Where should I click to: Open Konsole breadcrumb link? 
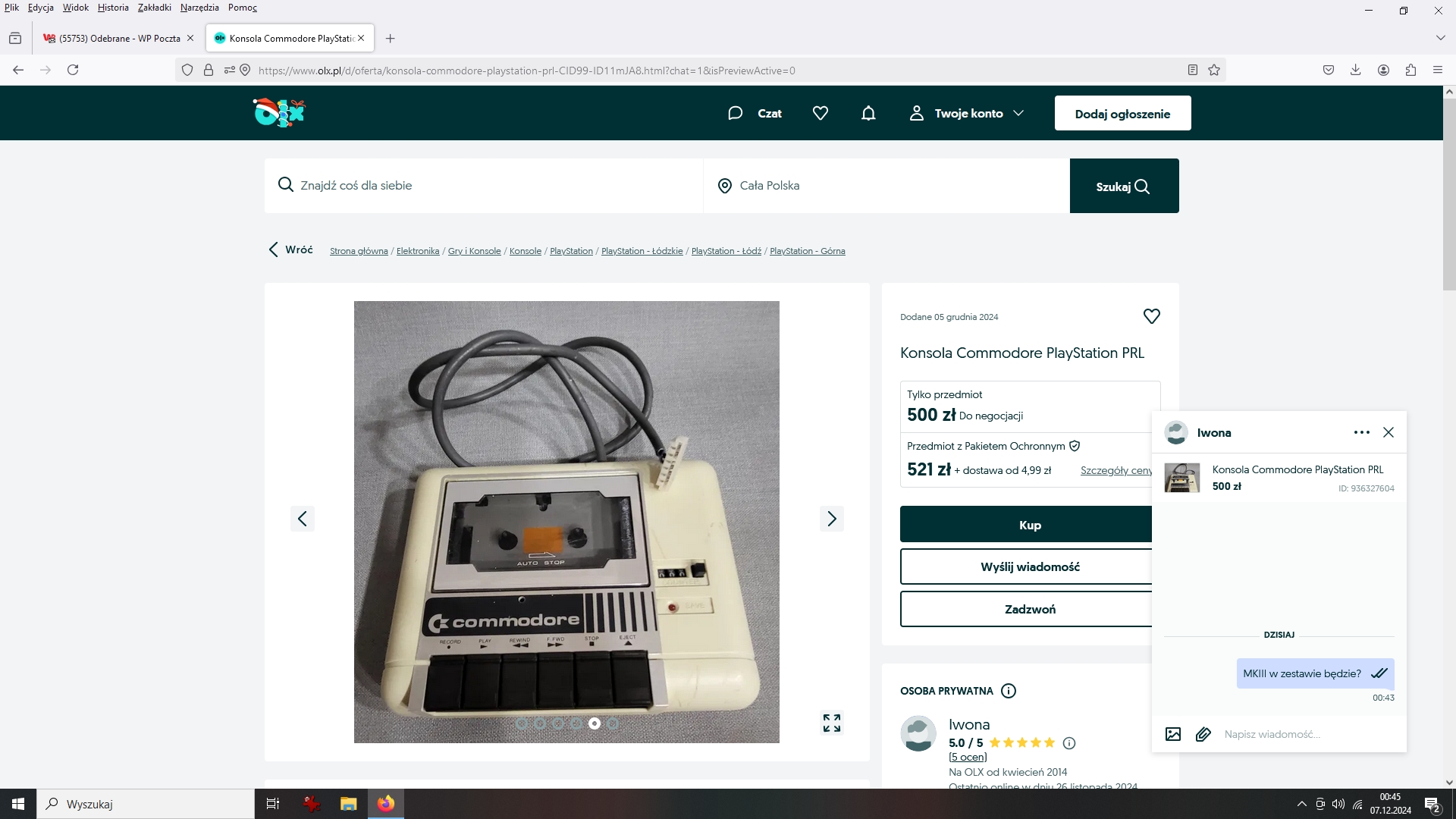(526, 251)
